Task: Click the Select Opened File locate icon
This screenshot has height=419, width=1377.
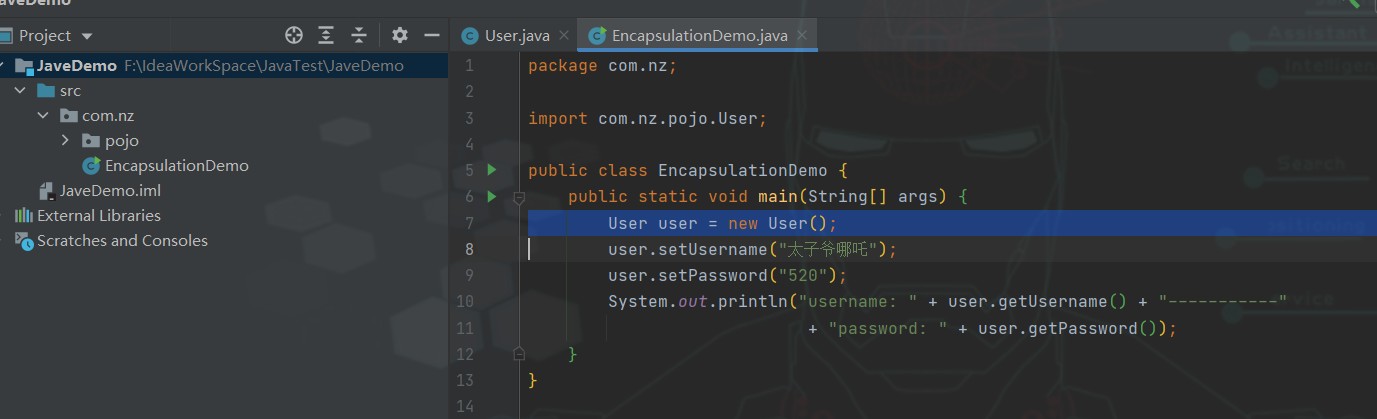Action: click(293, 36)
